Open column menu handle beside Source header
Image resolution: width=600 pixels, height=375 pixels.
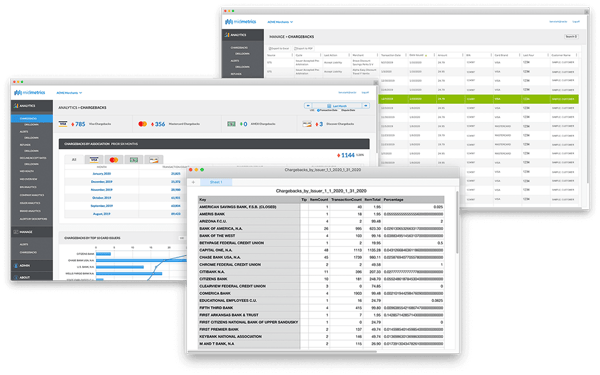click(292, 55)
